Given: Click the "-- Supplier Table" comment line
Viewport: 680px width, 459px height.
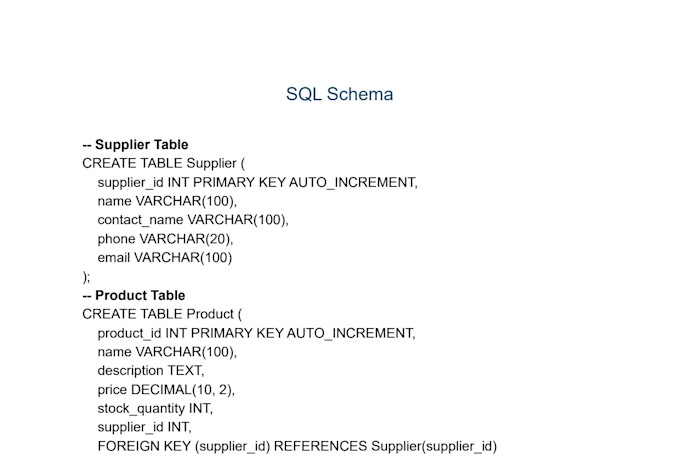Looking at the screenshot, I should pyautogui.click(x=135, y=145).
